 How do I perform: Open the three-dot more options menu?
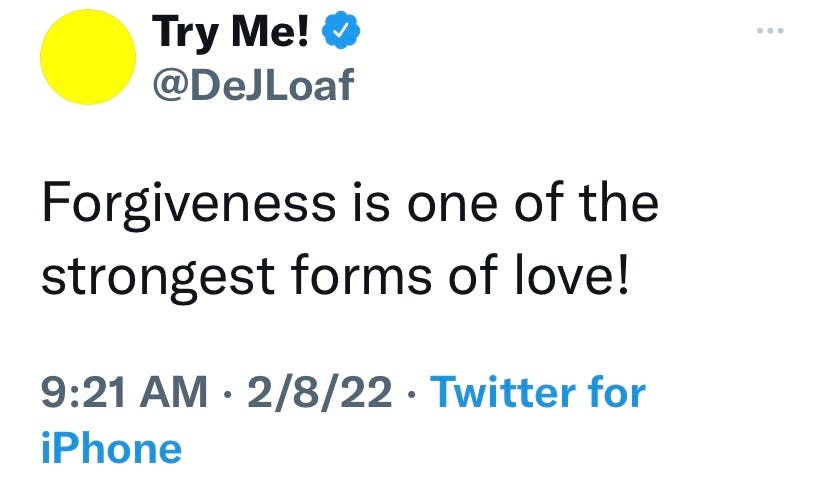769,29
